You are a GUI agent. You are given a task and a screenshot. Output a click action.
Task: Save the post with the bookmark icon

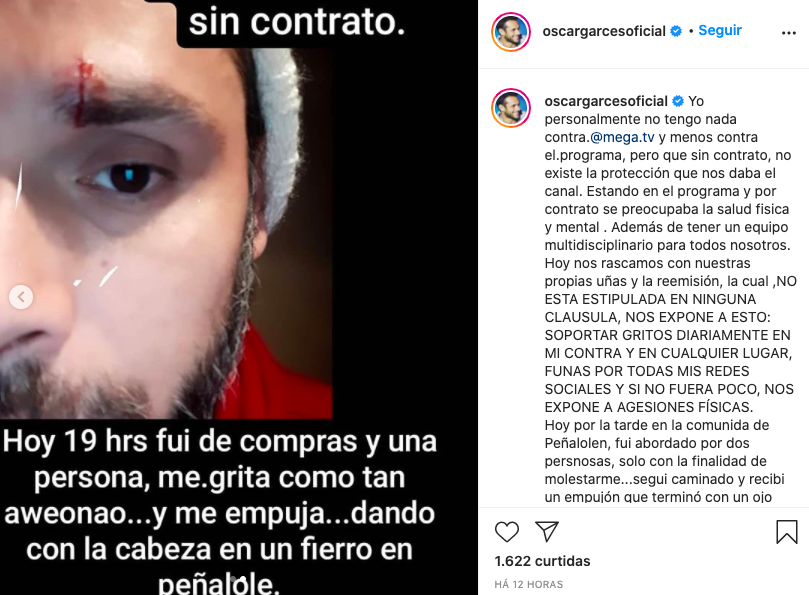[787, 532]
